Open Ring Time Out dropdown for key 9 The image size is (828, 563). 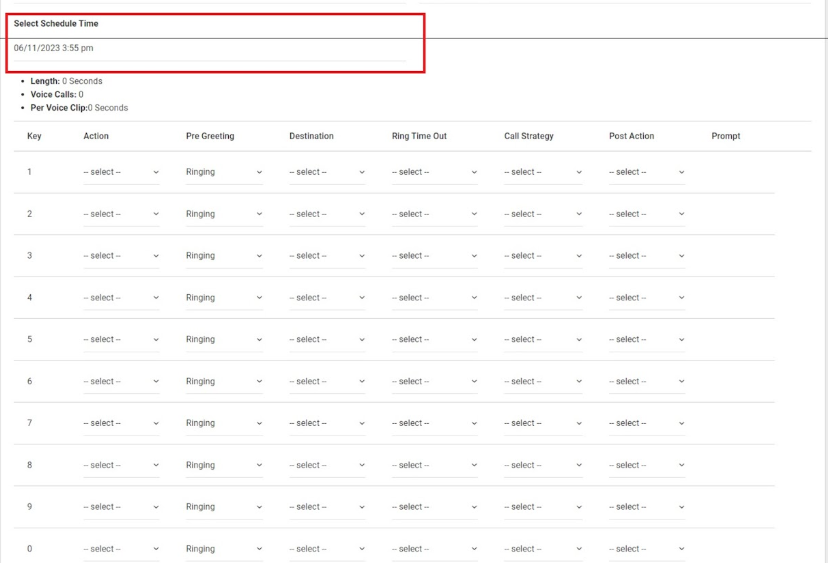tap(435, 507)
